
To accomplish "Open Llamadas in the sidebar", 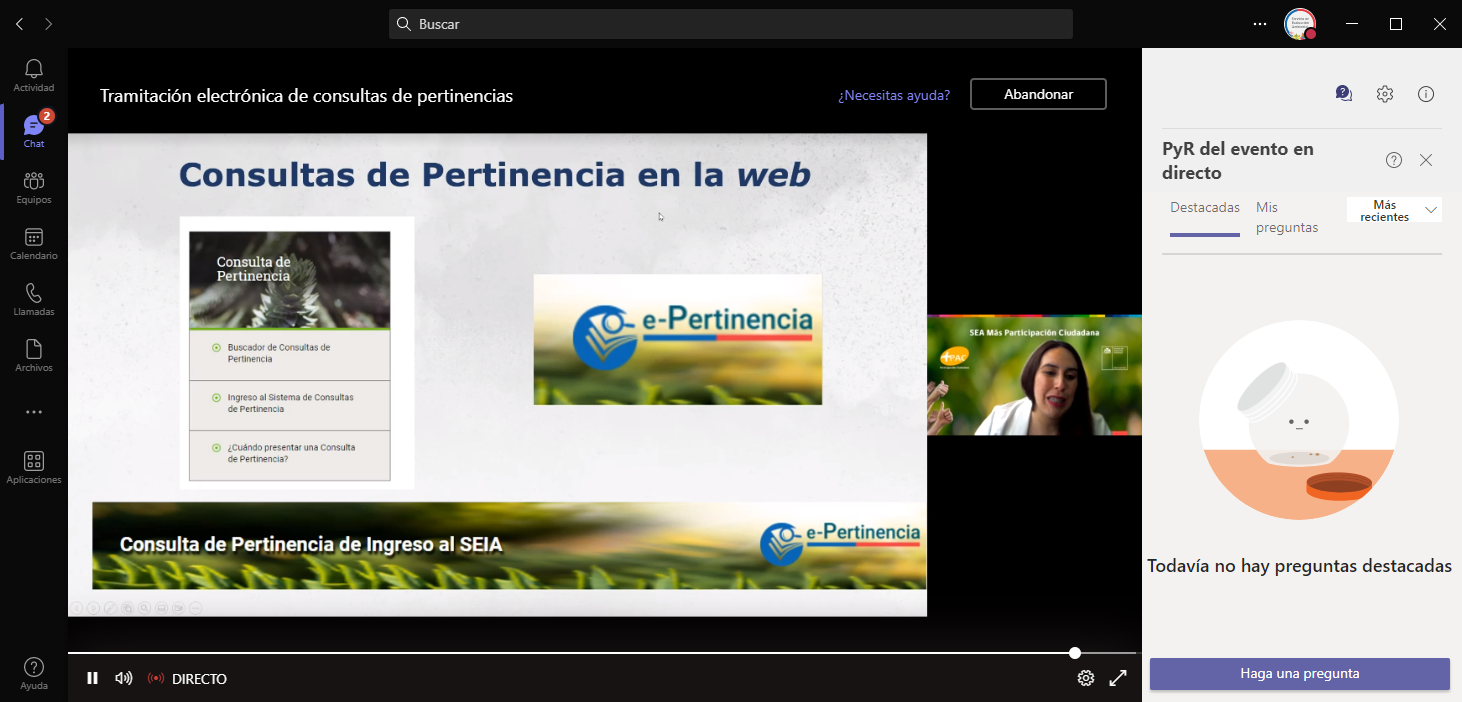I will point(33,299).
